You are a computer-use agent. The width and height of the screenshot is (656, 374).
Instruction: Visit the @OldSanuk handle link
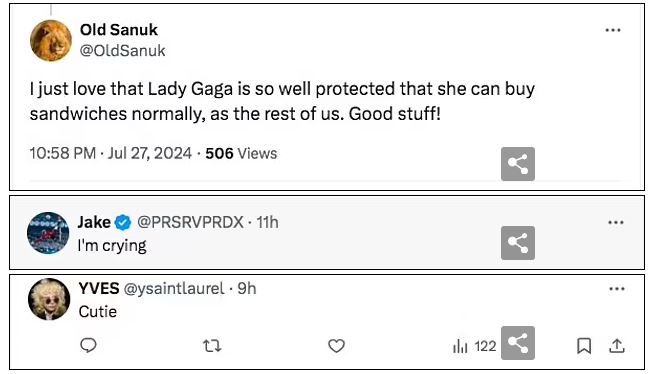click(x=123, y=51)
